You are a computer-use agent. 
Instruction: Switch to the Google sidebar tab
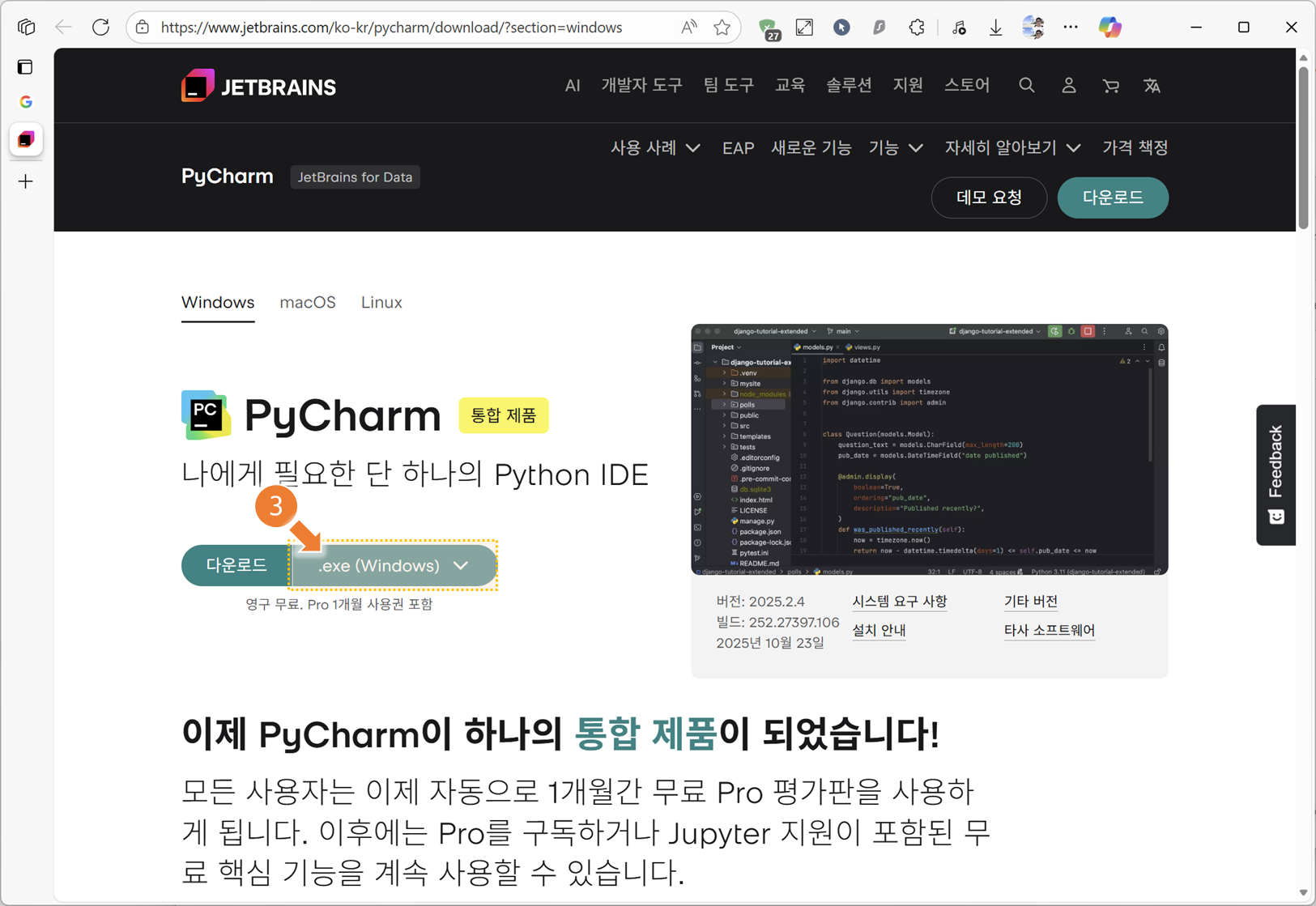pyautogui.click(x=26, y=102)
